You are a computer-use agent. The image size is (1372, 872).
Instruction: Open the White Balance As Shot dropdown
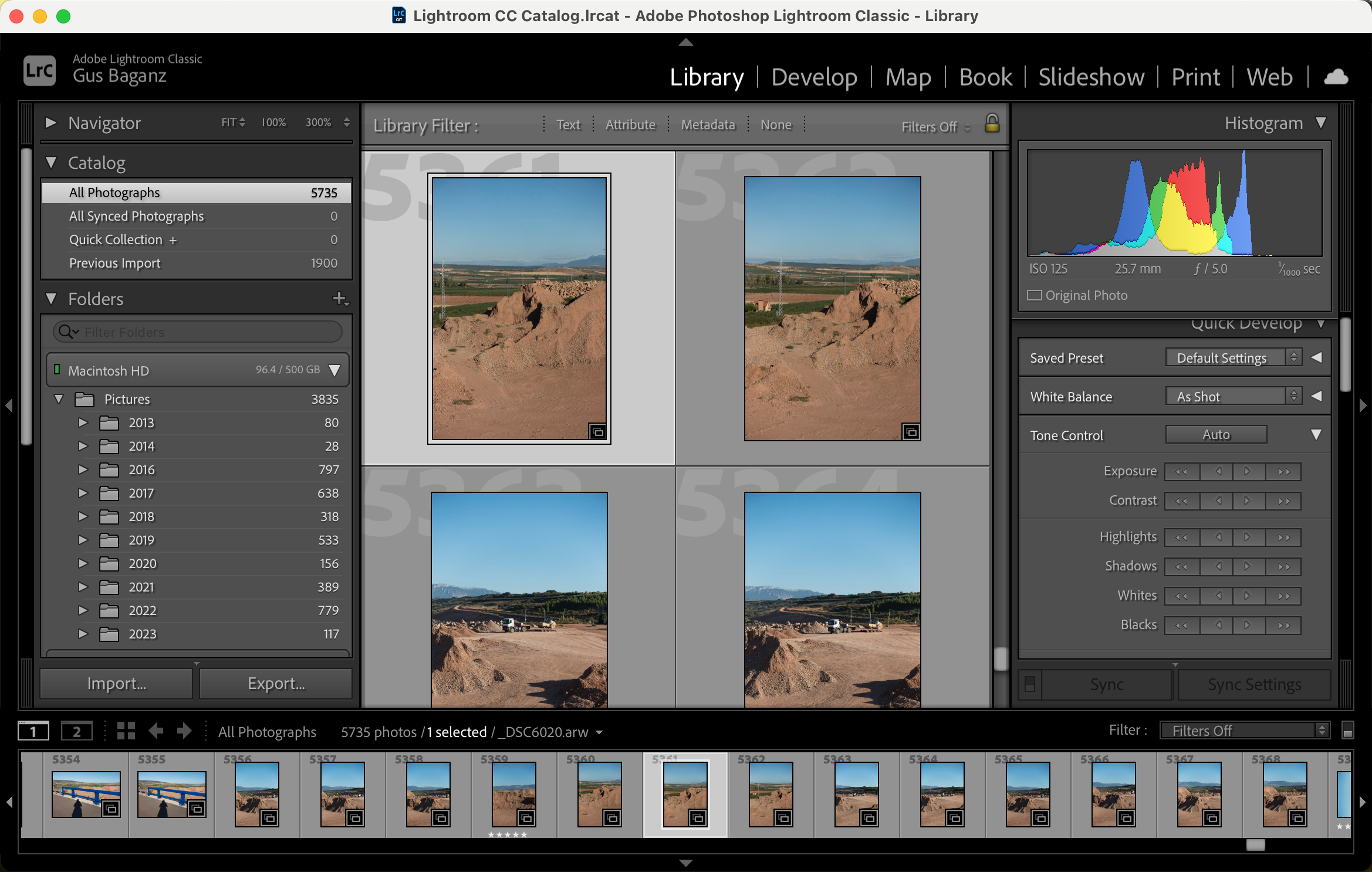click(1233, 397)
